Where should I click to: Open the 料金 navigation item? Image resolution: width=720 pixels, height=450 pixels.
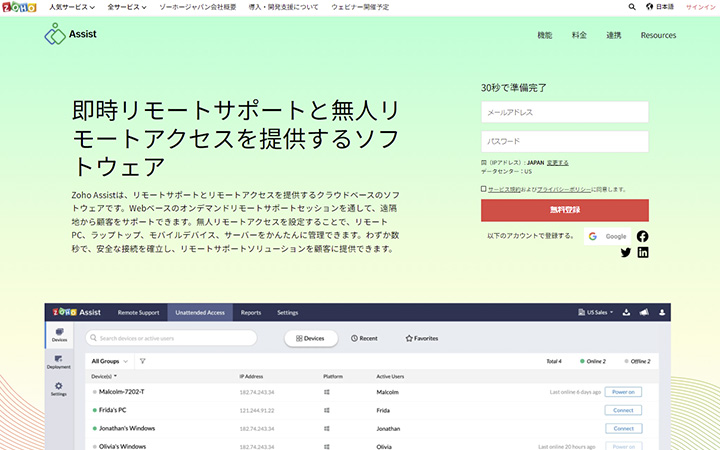tap(579, 35)
